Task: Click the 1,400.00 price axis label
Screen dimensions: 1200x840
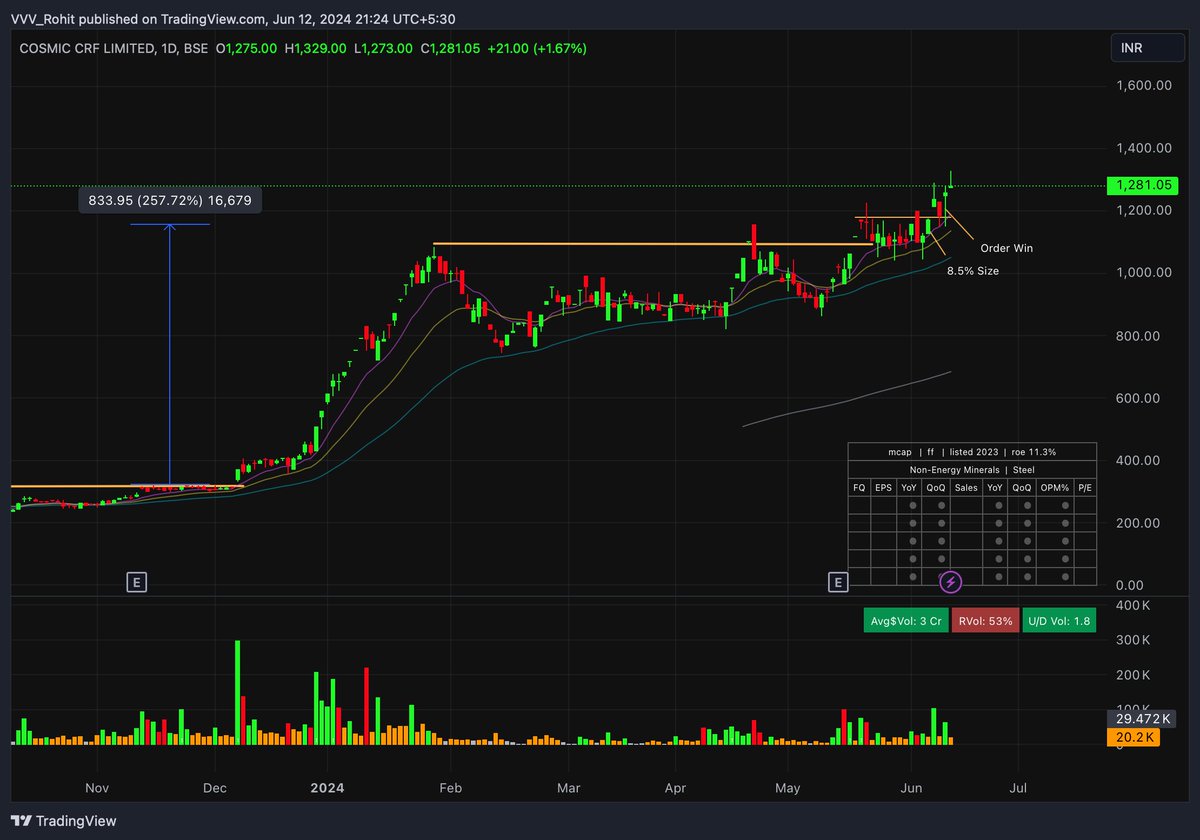Action: click(x=1143, y=148)
